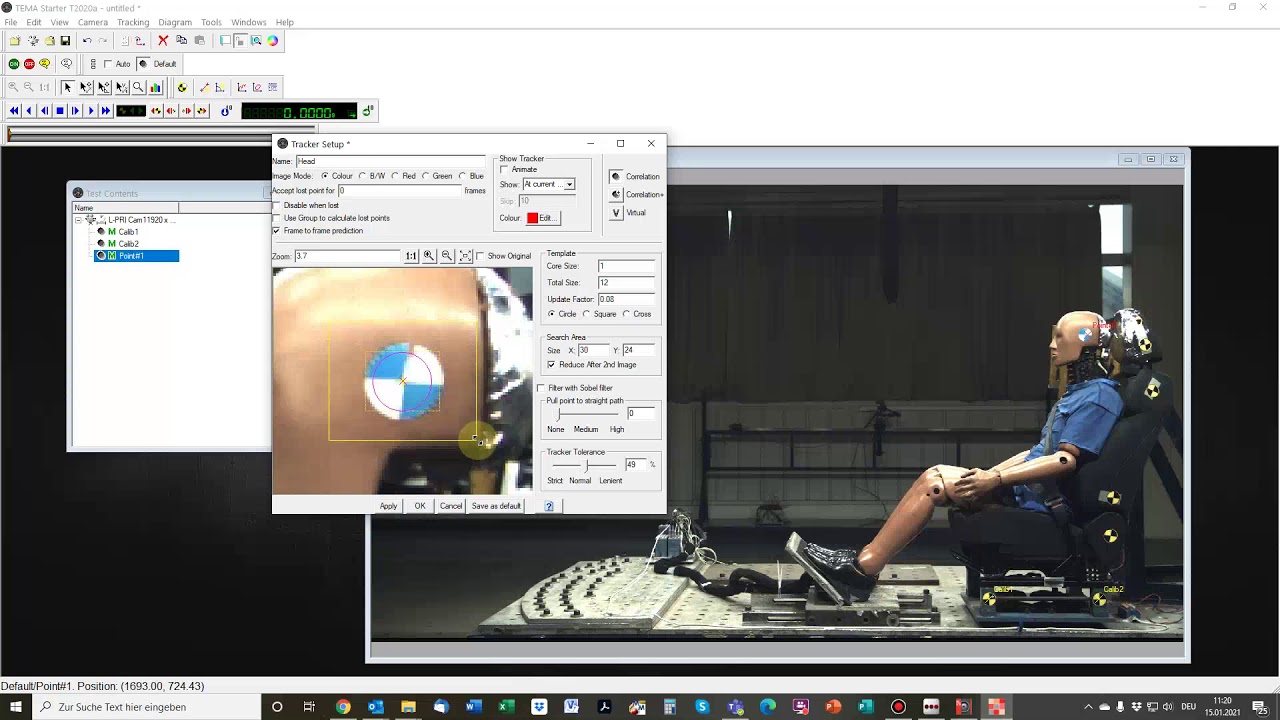Image resolution: width=1280 pixels, height=720 pixels.
Task: Uncheck Reduce After 2nd Image
Action: click(x=551, y=364)
